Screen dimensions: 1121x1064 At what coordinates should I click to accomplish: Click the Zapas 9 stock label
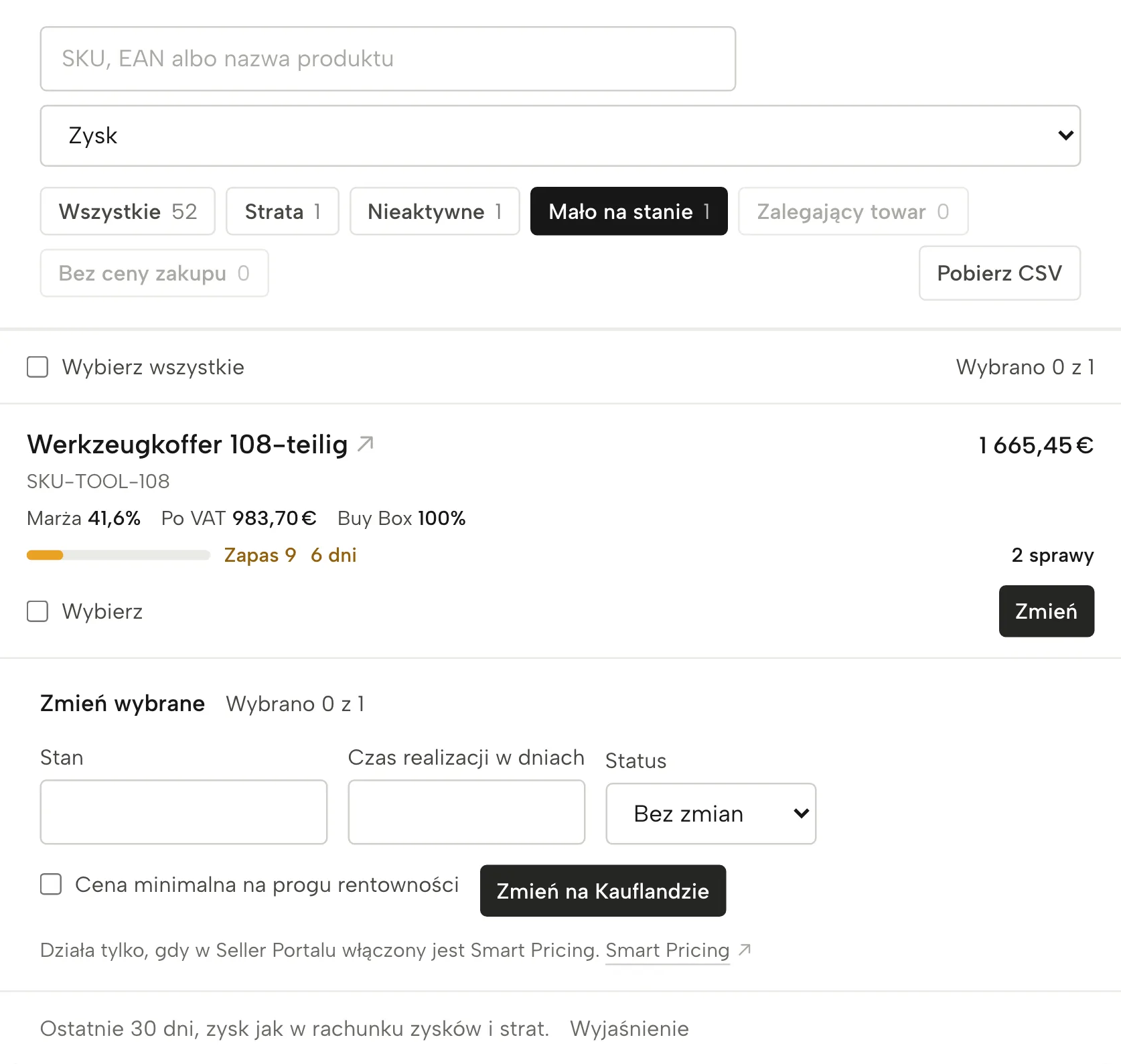pos(260,555)
